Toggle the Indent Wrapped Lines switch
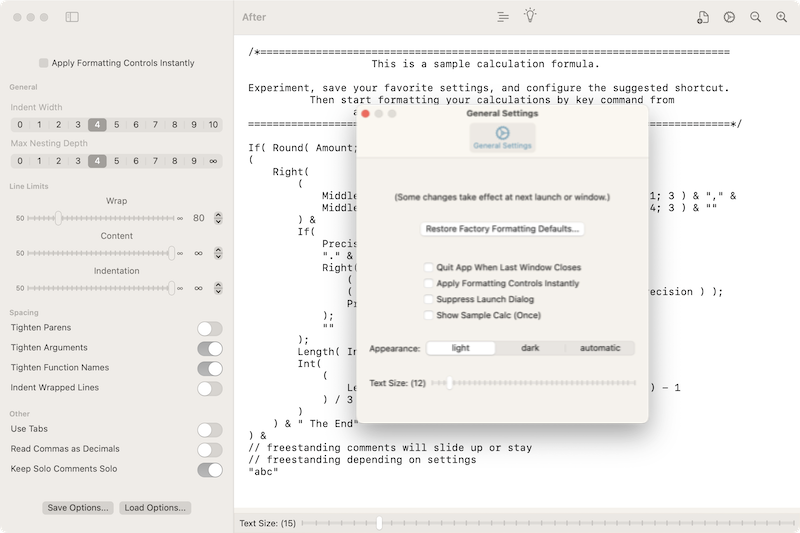This screenshot has width=800, height=533. pyautogui.click(x=210, y=389)
